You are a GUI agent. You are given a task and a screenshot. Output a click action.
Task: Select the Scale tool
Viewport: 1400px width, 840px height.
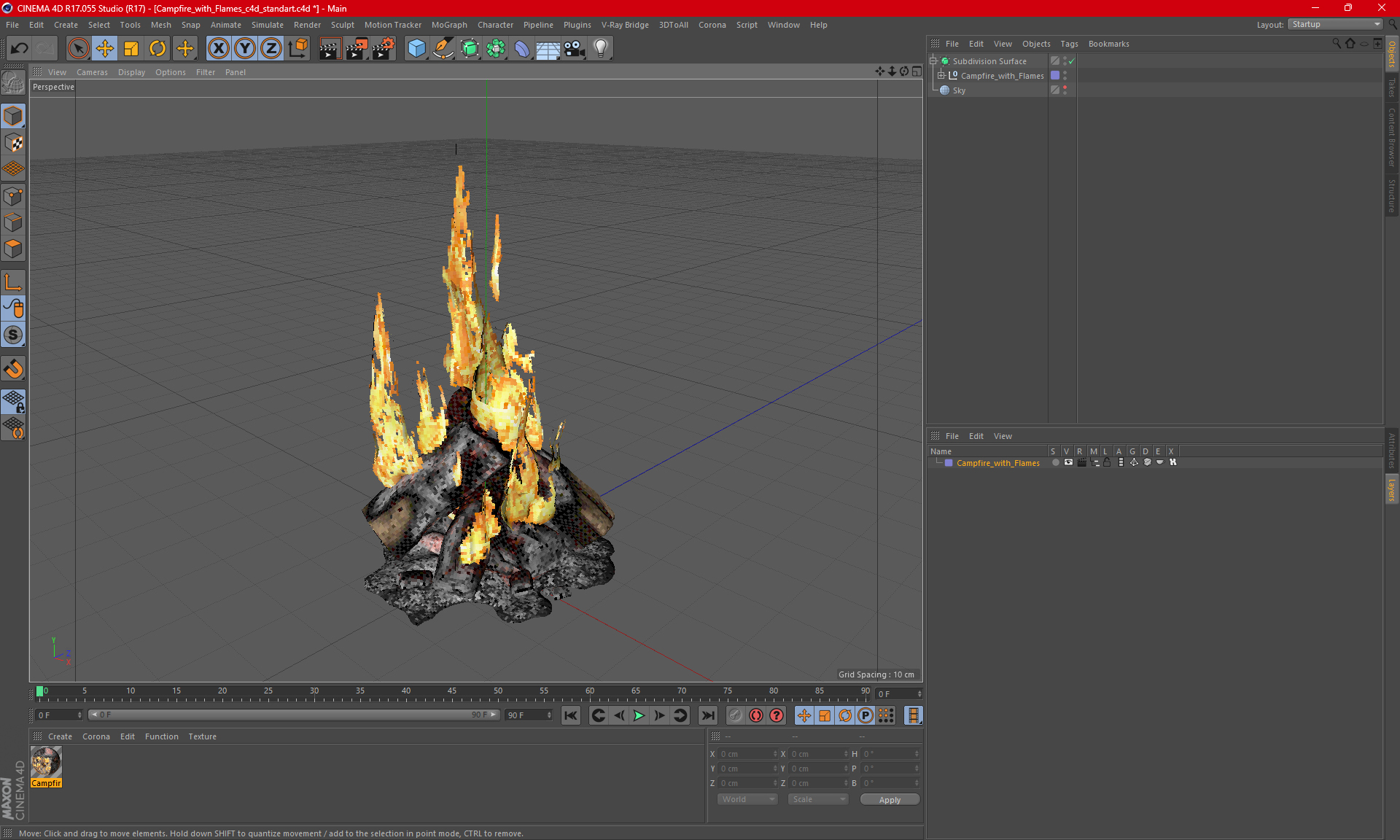coord(131,49)
